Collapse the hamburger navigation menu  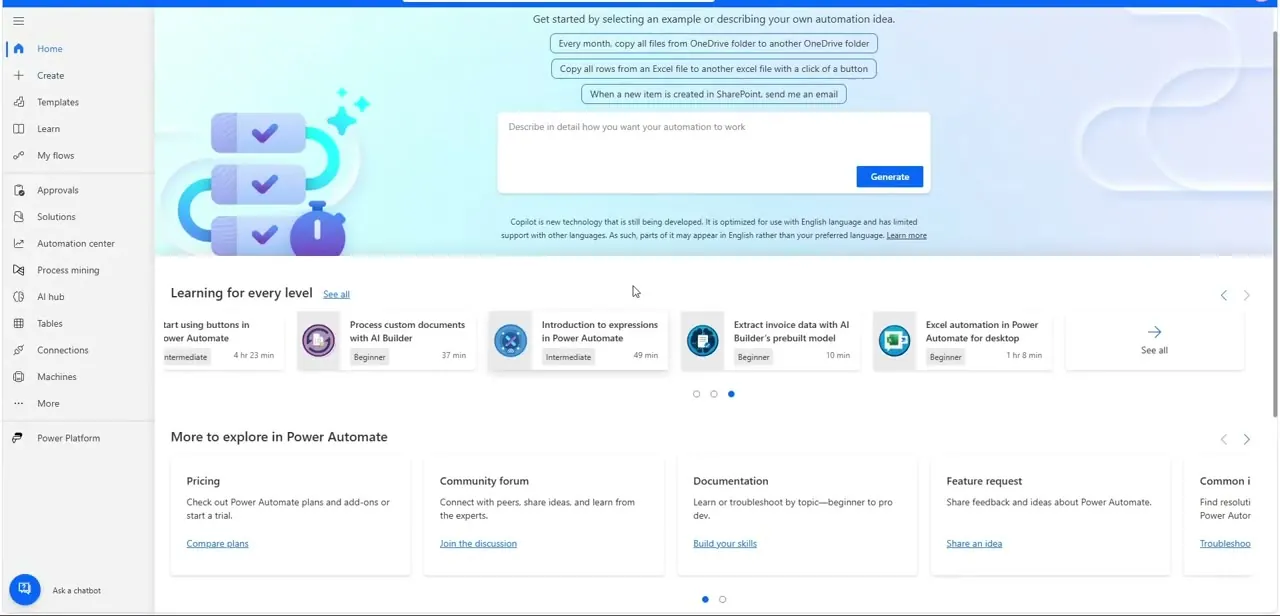pyautogui.click(x=18, y=21)
